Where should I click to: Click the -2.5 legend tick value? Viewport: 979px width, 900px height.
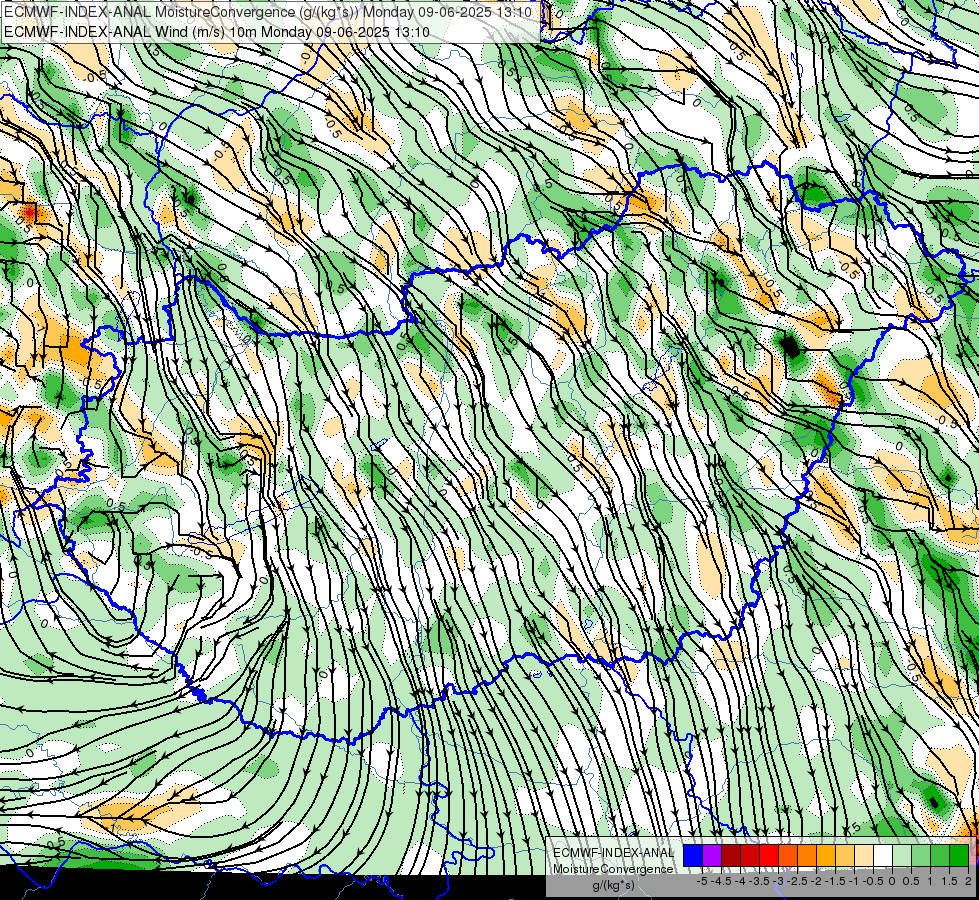797,881
